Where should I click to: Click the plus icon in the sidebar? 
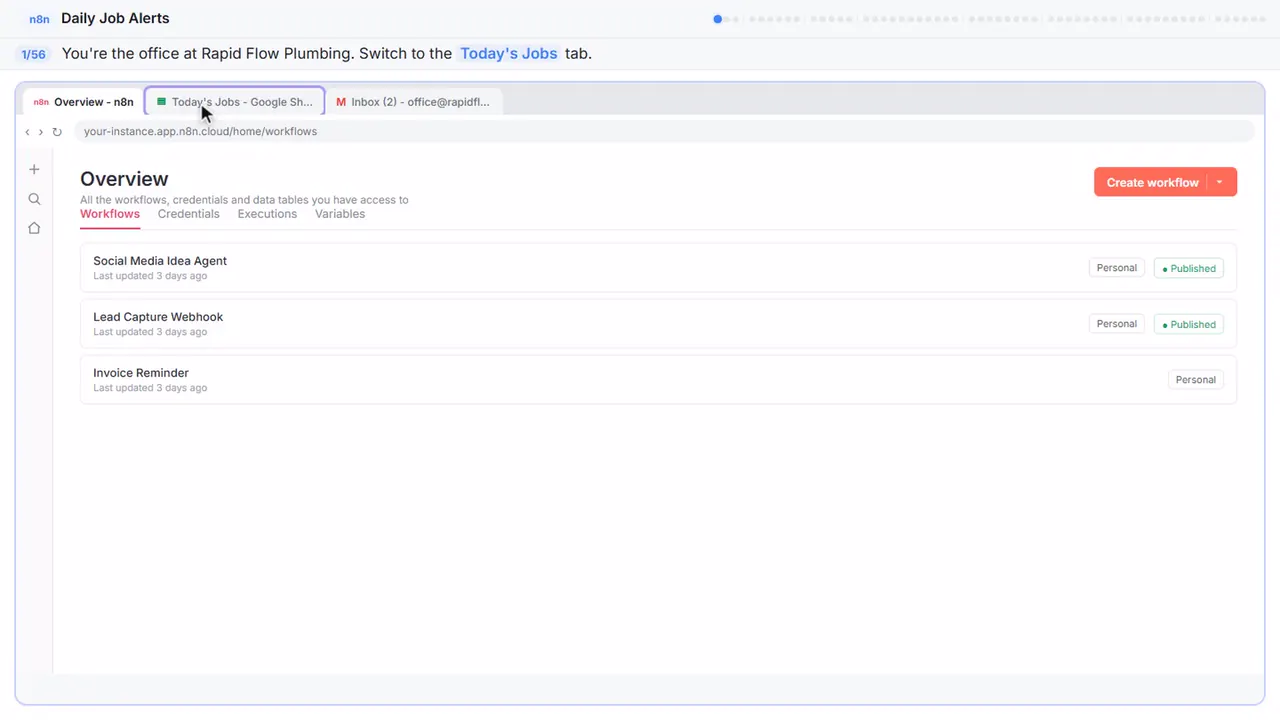coord(34,170)
